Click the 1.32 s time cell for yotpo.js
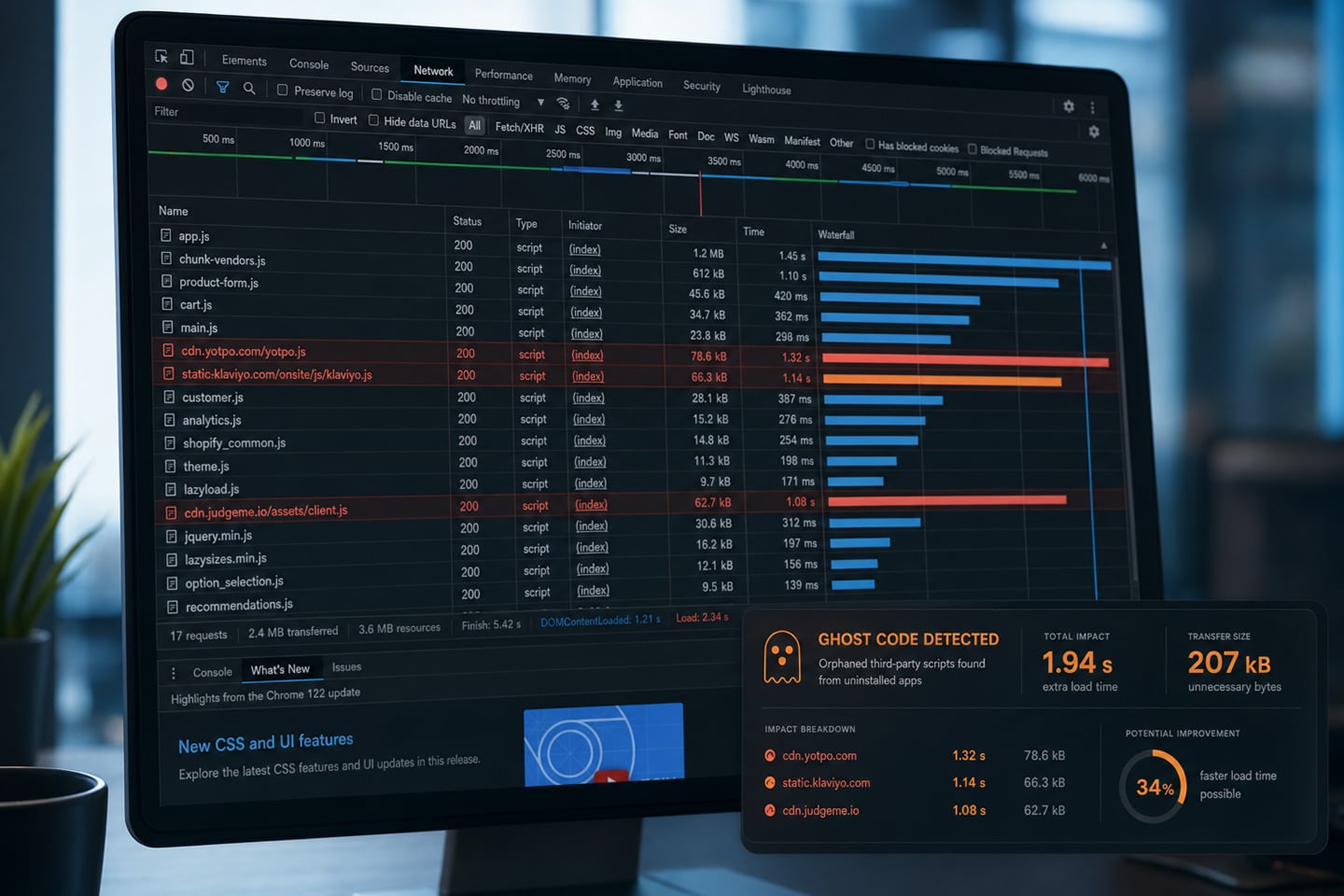The image size is (1344, 896). 796,357
